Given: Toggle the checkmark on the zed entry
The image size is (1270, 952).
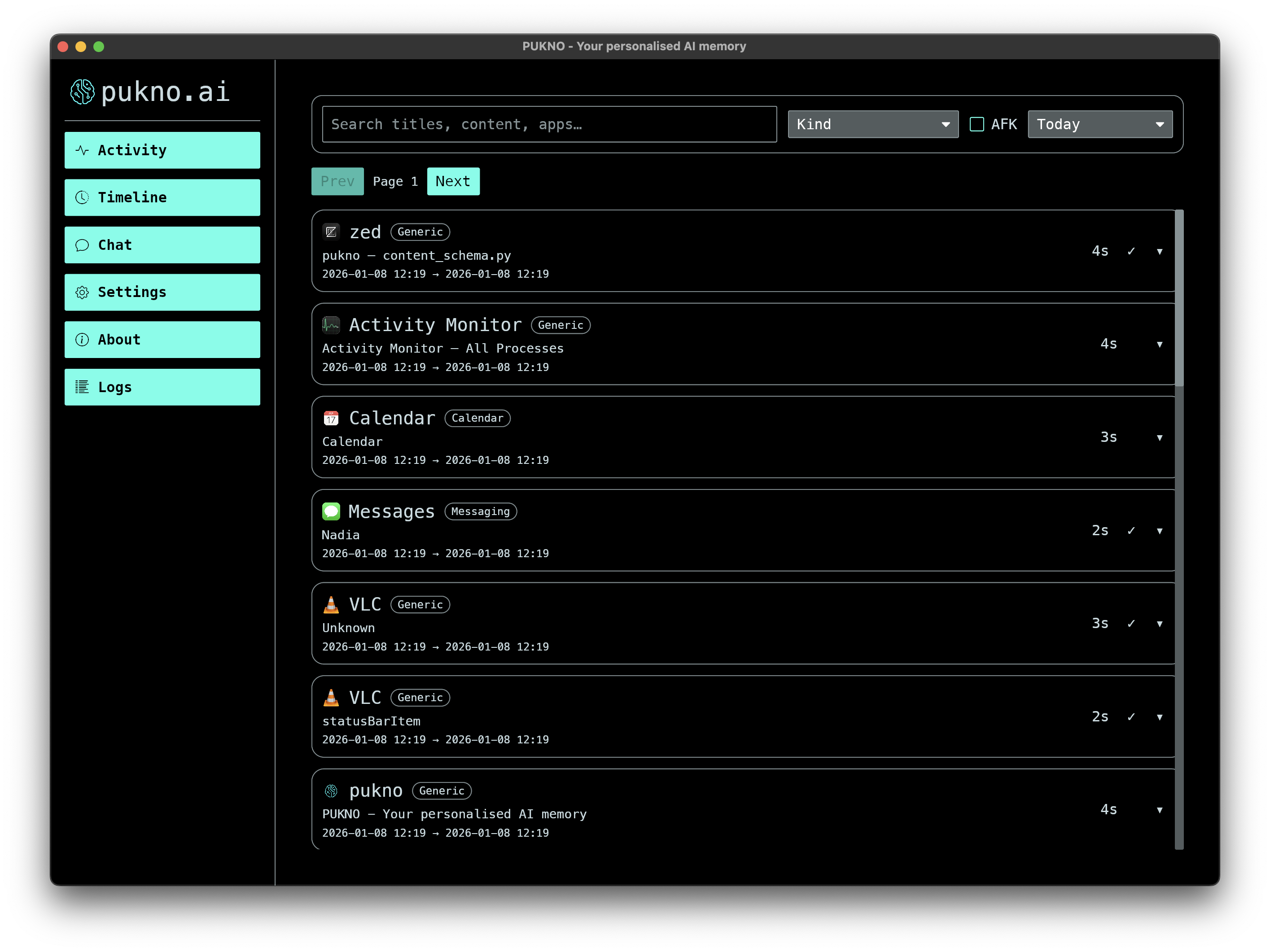Looking at the screenshot, I should click(x=1130, y=251).
